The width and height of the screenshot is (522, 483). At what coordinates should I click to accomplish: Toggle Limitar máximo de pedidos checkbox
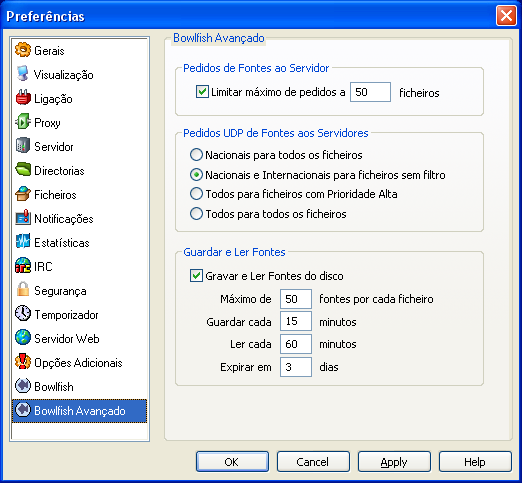202,92
